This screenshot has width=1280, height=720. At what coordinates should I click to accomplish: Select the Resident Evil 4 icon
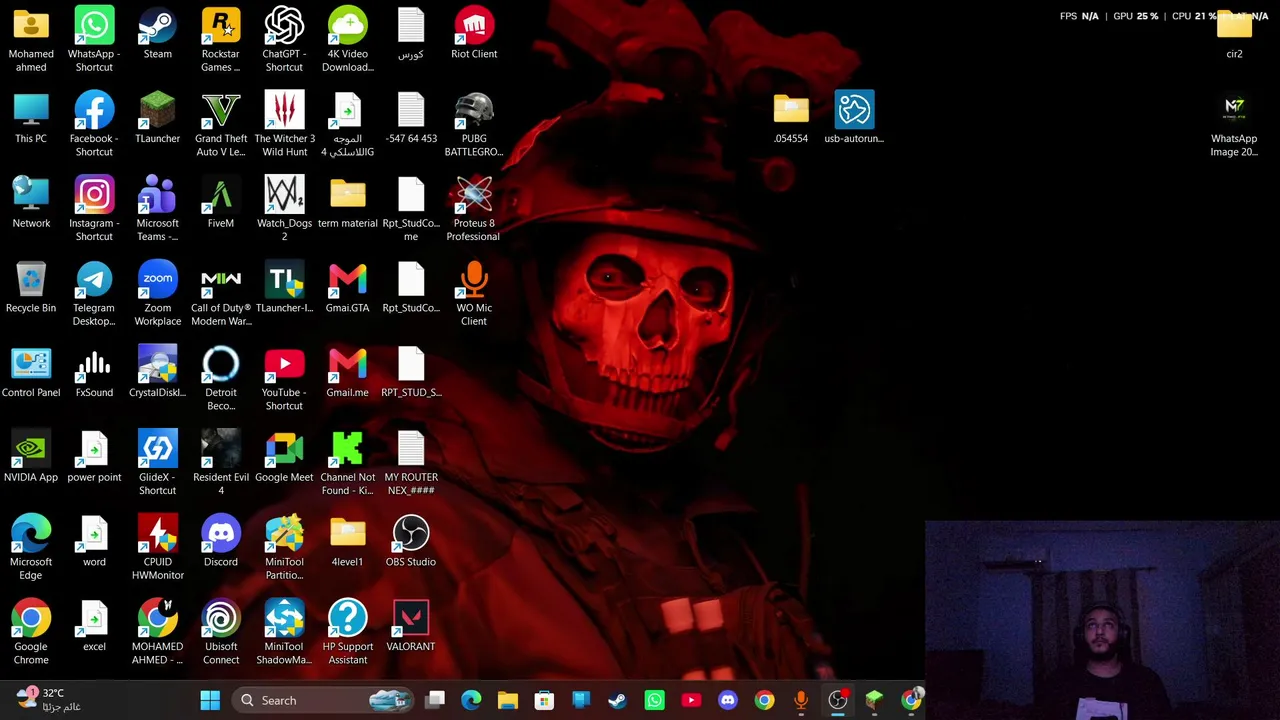click(x=221, y=463)
